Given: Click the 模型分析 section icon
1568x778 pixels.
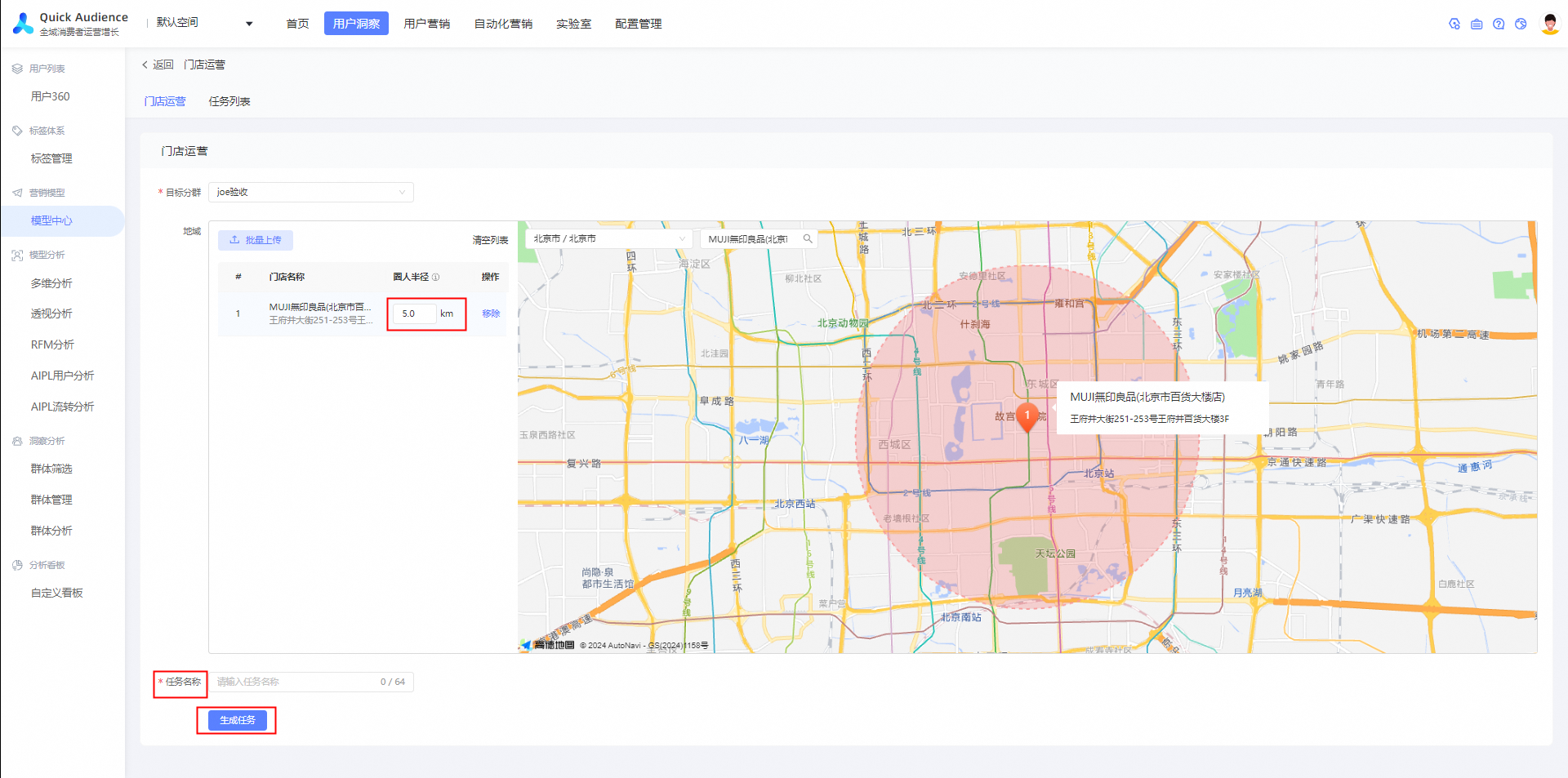Looking at the screenshot, I should (x=17, y=255).
